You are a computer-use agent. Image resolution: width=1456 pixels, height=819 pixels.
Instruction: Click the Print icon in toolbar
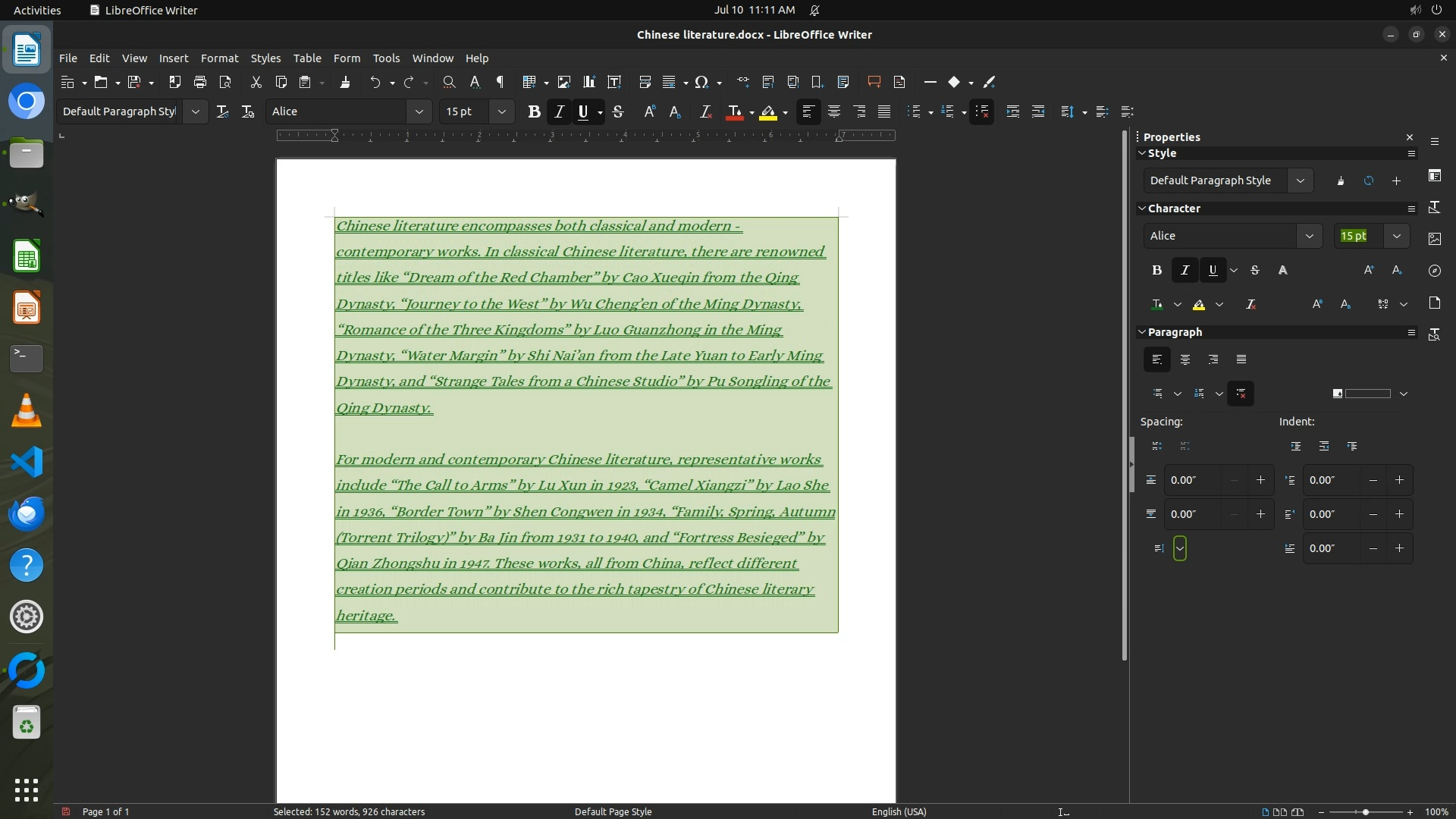(200, 82)
